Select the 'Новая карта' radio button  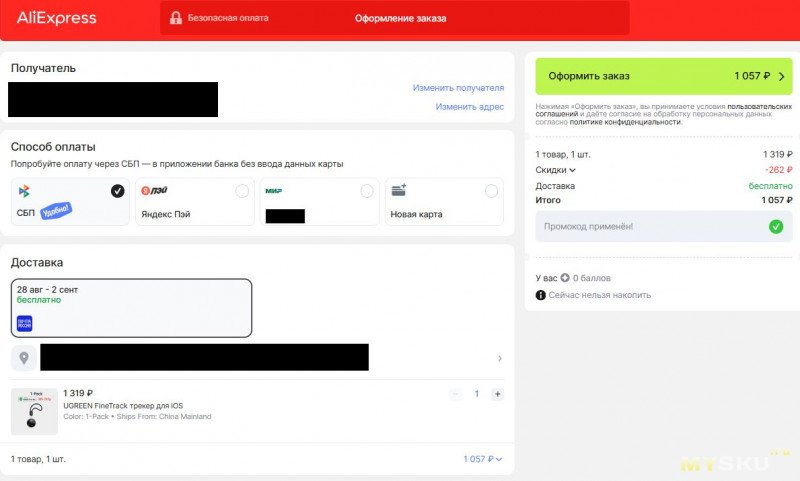(491, 191)
